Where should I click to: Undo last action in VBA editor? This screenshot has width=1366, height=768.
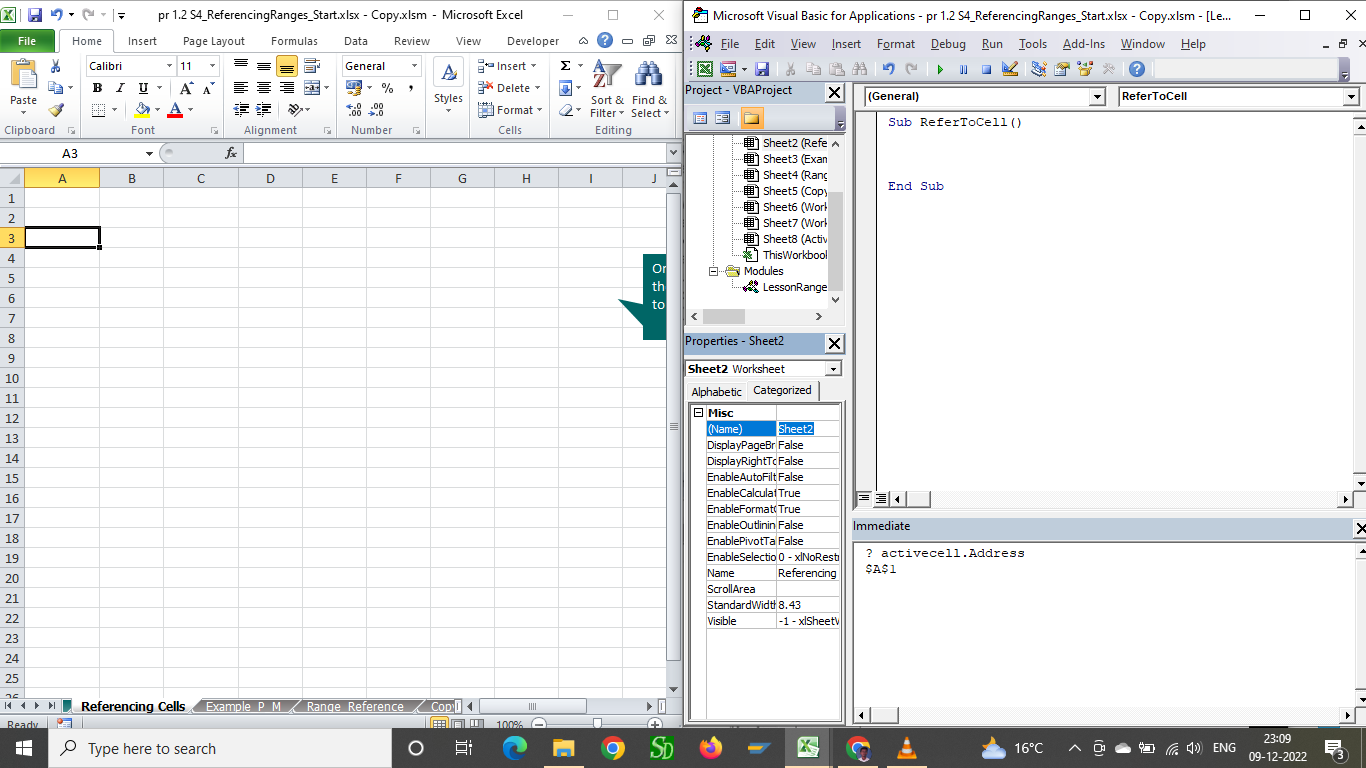click(x=888, y=69)
